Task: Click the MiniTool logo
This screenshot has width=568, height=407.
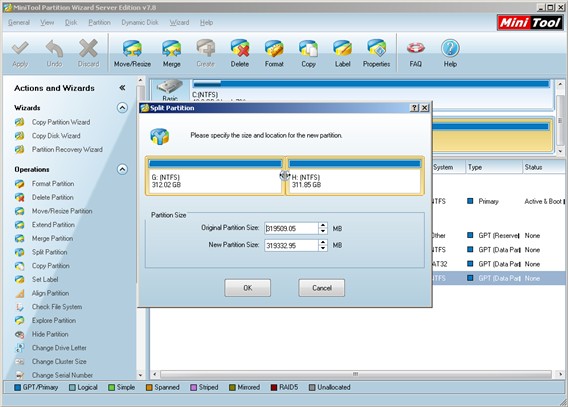Action: click(530, 23)
